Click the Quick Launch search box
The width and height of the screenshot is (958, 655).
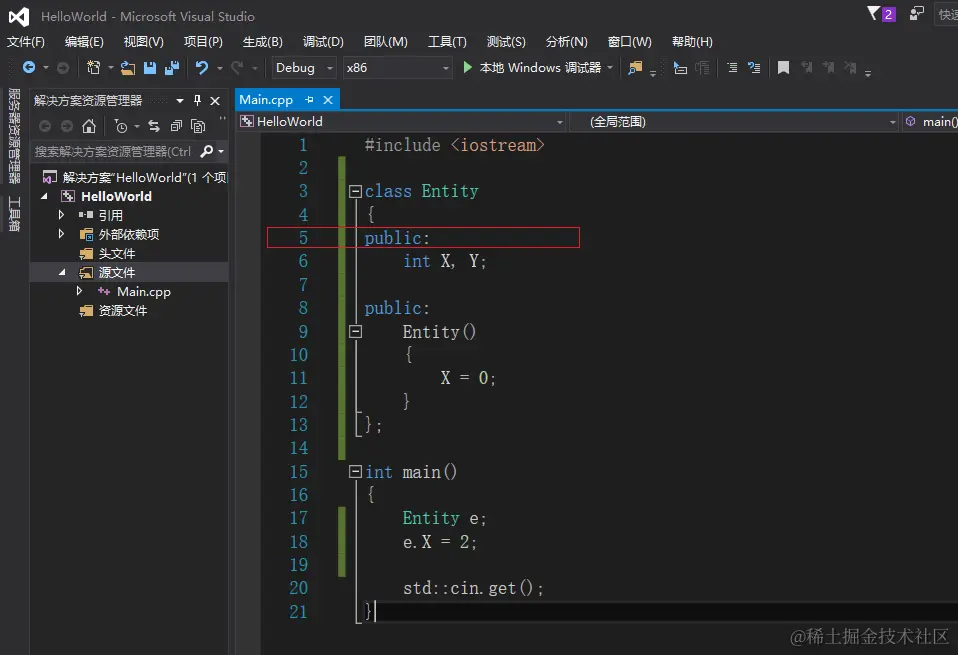[946, 14]
